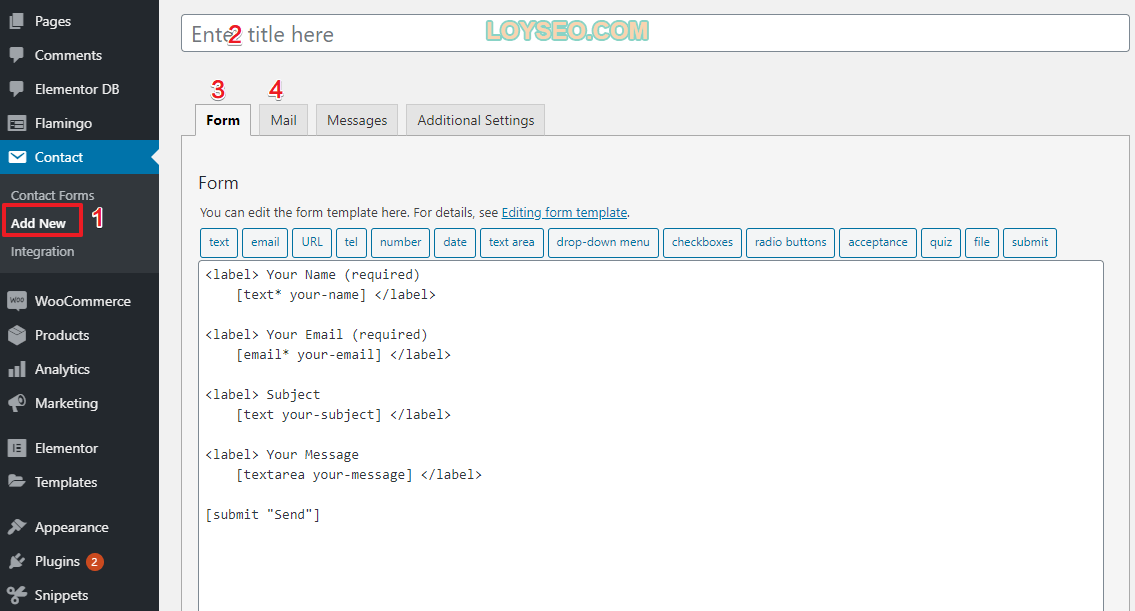Click the [text* your-name] line in the editor
The width and height of the screenshot is (1135, 611).
click(336, 295)
